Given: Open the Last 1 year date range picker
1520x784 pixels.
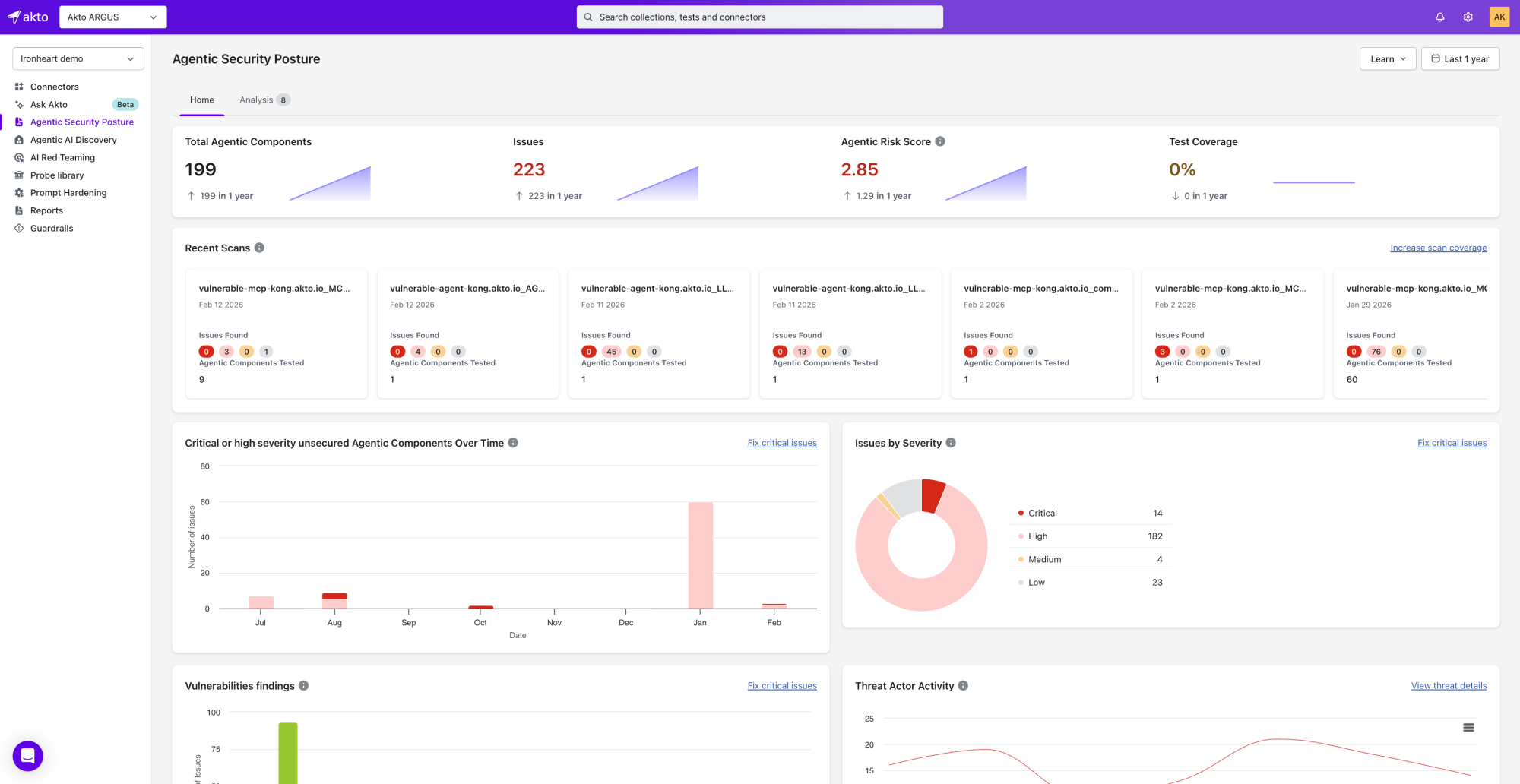Looking at the screenshot, I should pos(1460,58).
